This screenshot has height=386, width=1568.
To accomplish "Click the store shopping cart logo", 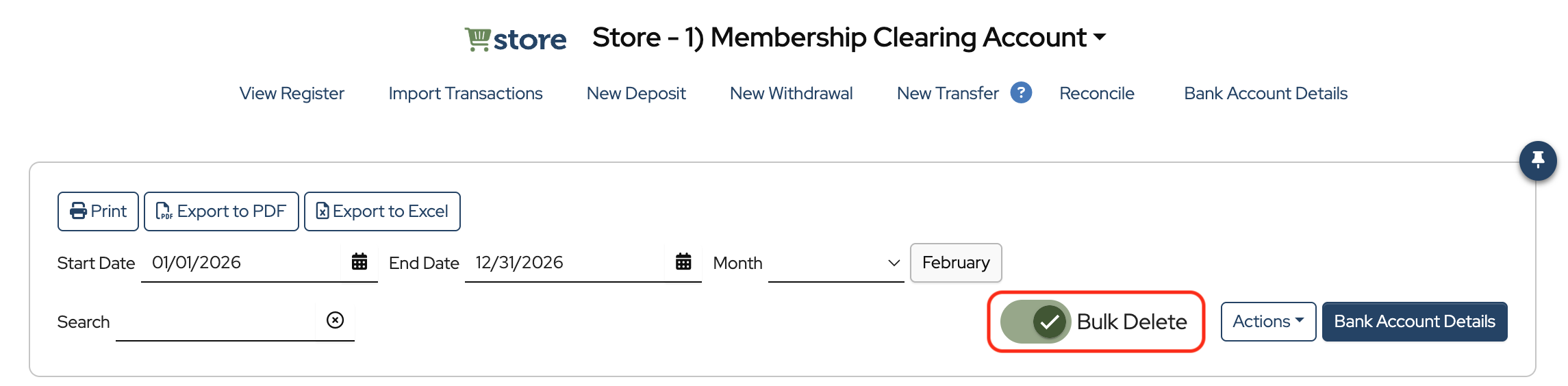I will click(x=516, y=39).
